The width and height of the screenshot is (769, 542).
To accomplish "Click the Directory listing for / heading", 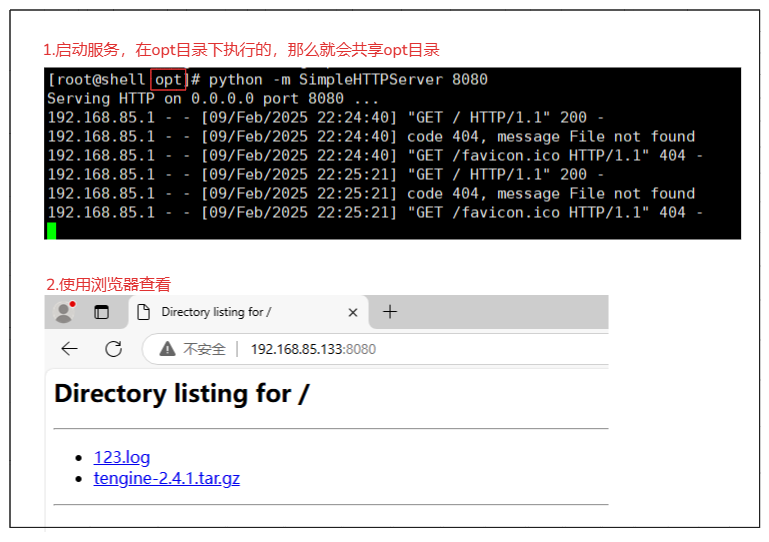I will click(x=181, y=394).
